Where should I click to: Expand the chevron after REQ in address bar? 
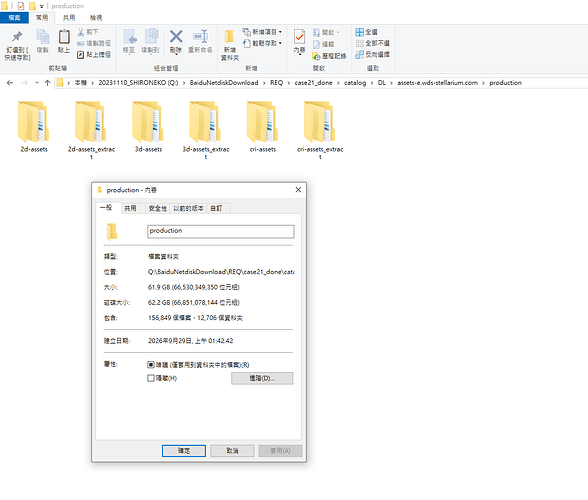pyautogui.click(x=289, y=83)
